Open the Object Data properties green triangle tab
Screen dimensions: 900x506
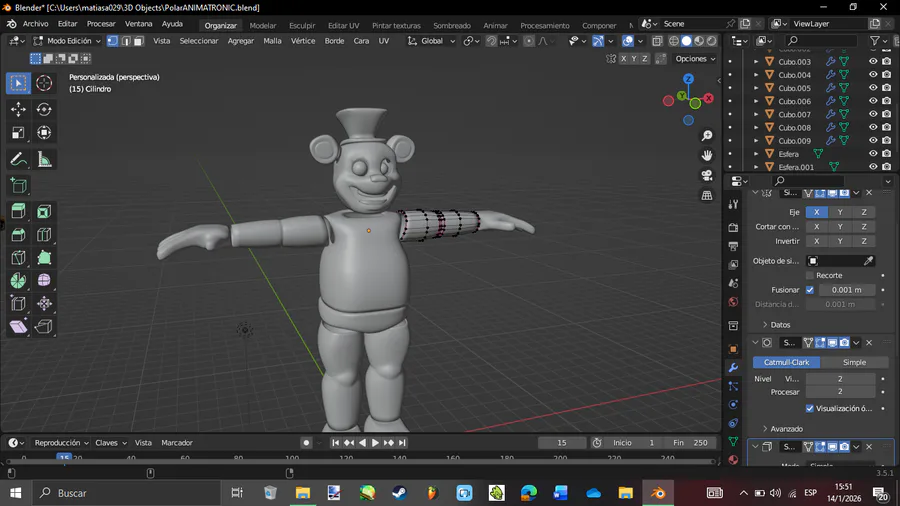pos(733,441)
